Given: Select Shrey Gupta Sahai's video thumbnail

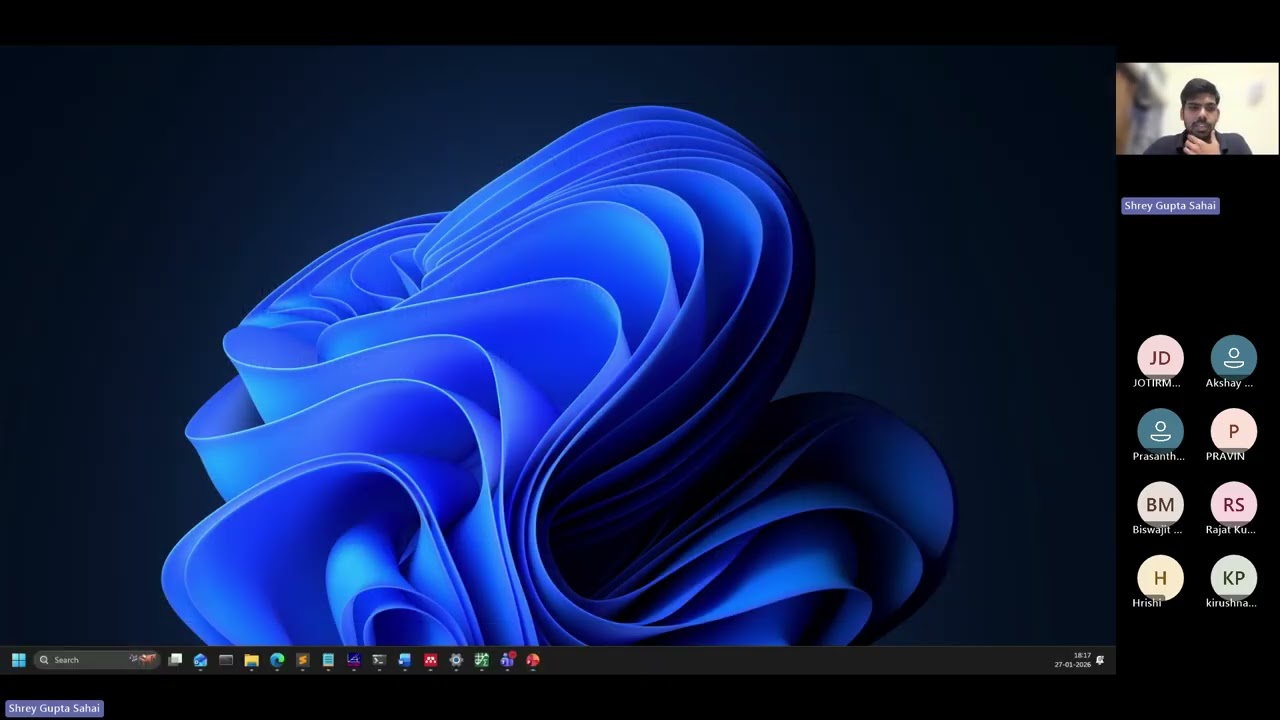Looking at the screenshot, I should click(x=1197, y=109).
